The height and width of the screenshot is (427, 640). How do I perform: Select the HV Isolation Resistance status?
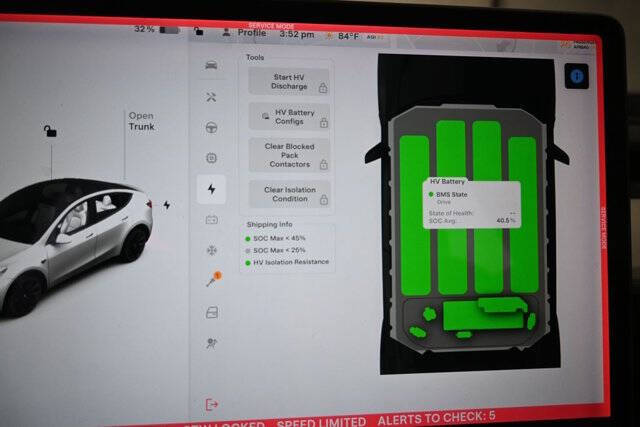point(287,262)
